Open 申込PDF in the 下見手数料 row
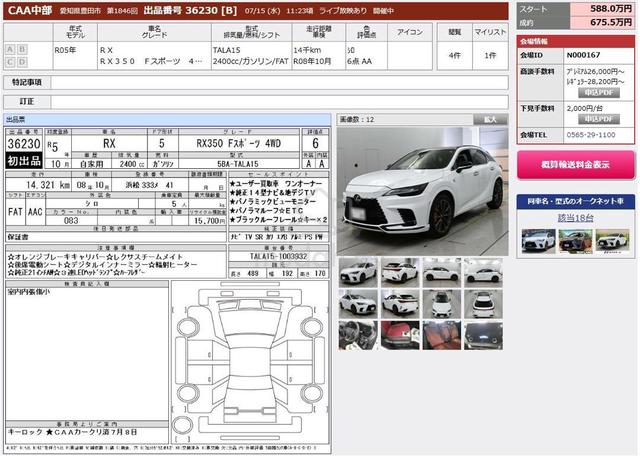Viewport: 640px width, 456px height. coord(599,119)
